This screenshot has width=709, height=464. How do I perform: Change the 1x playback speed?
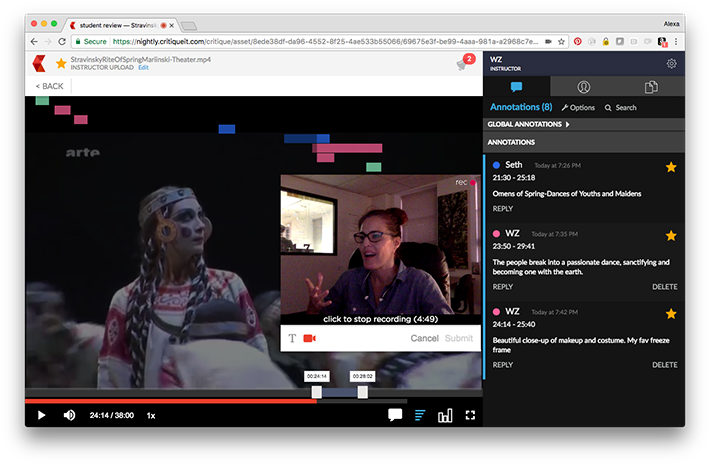click(151, 416)
